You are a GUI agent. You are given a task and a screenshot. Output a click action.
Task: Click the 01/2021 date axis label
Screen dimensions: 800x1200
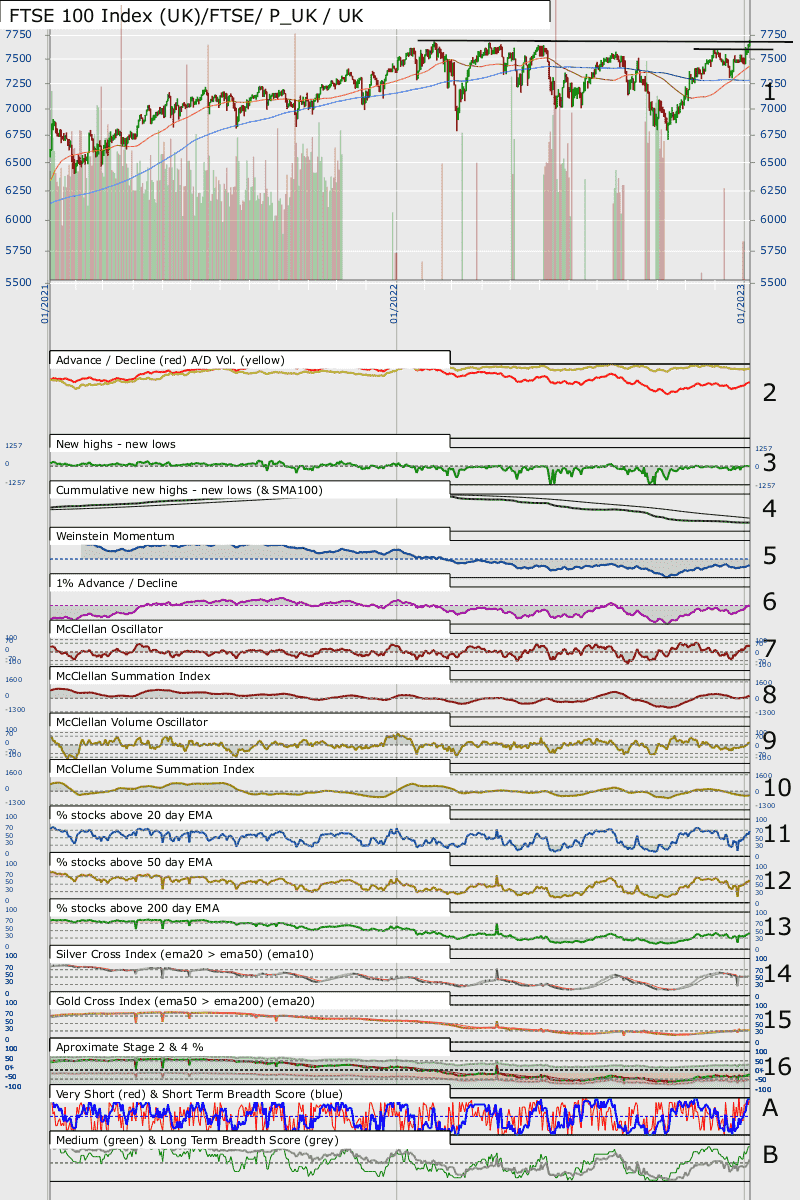pos(45,303)
